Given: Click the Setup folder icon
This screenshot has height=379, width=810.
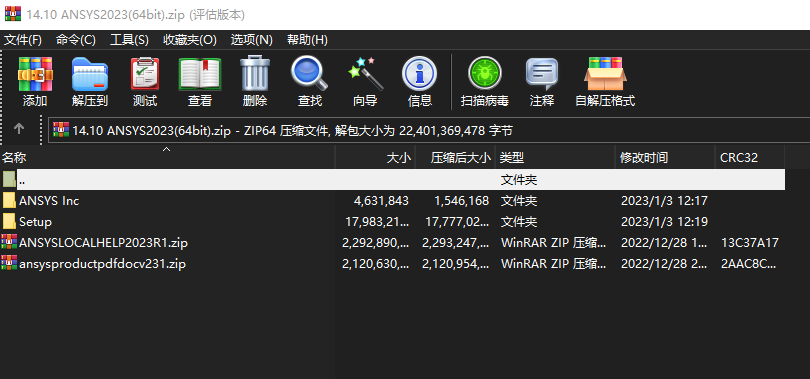Looking at the screenshot, I should (9, 222).
